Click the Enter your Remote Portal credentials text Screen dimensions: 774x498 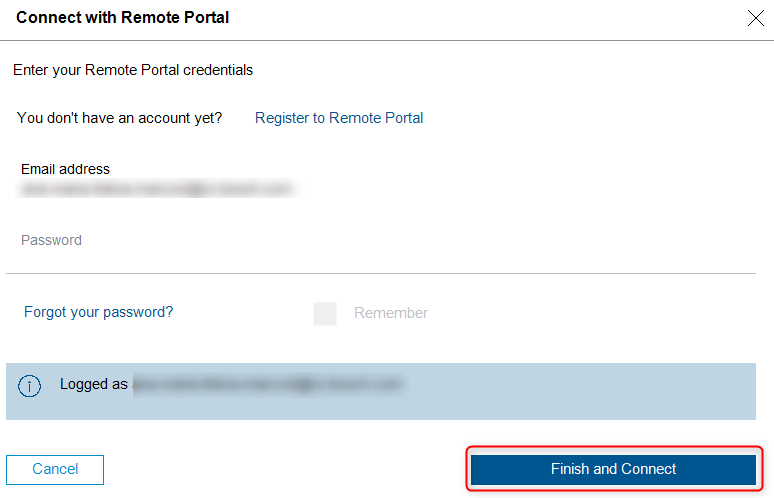pos(133,70)
